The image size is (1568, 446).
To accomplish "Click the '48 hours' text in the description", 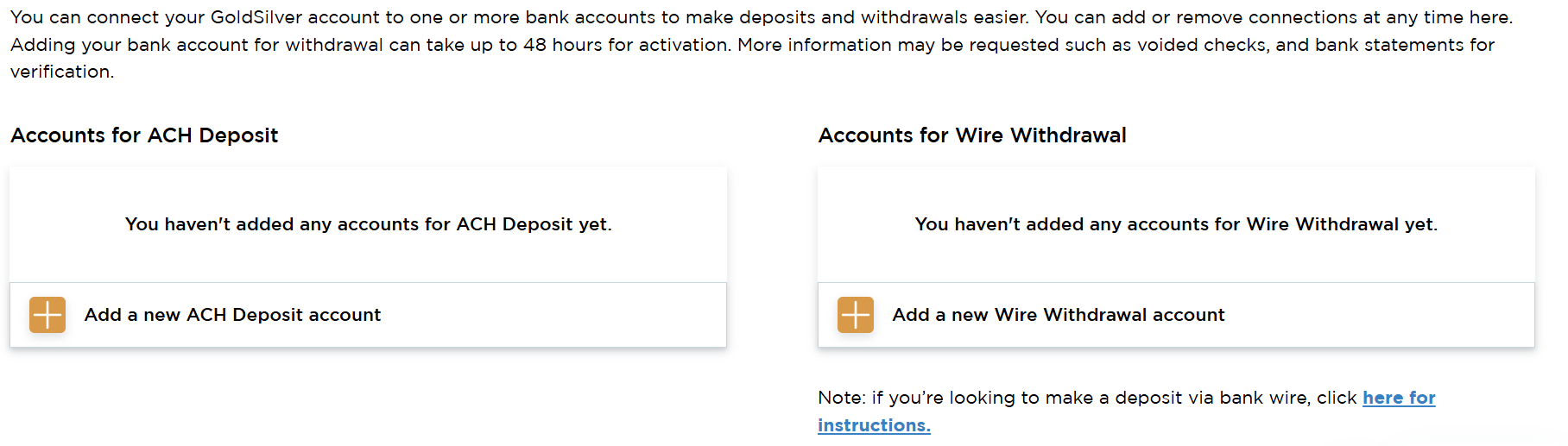I will (562, 45).
